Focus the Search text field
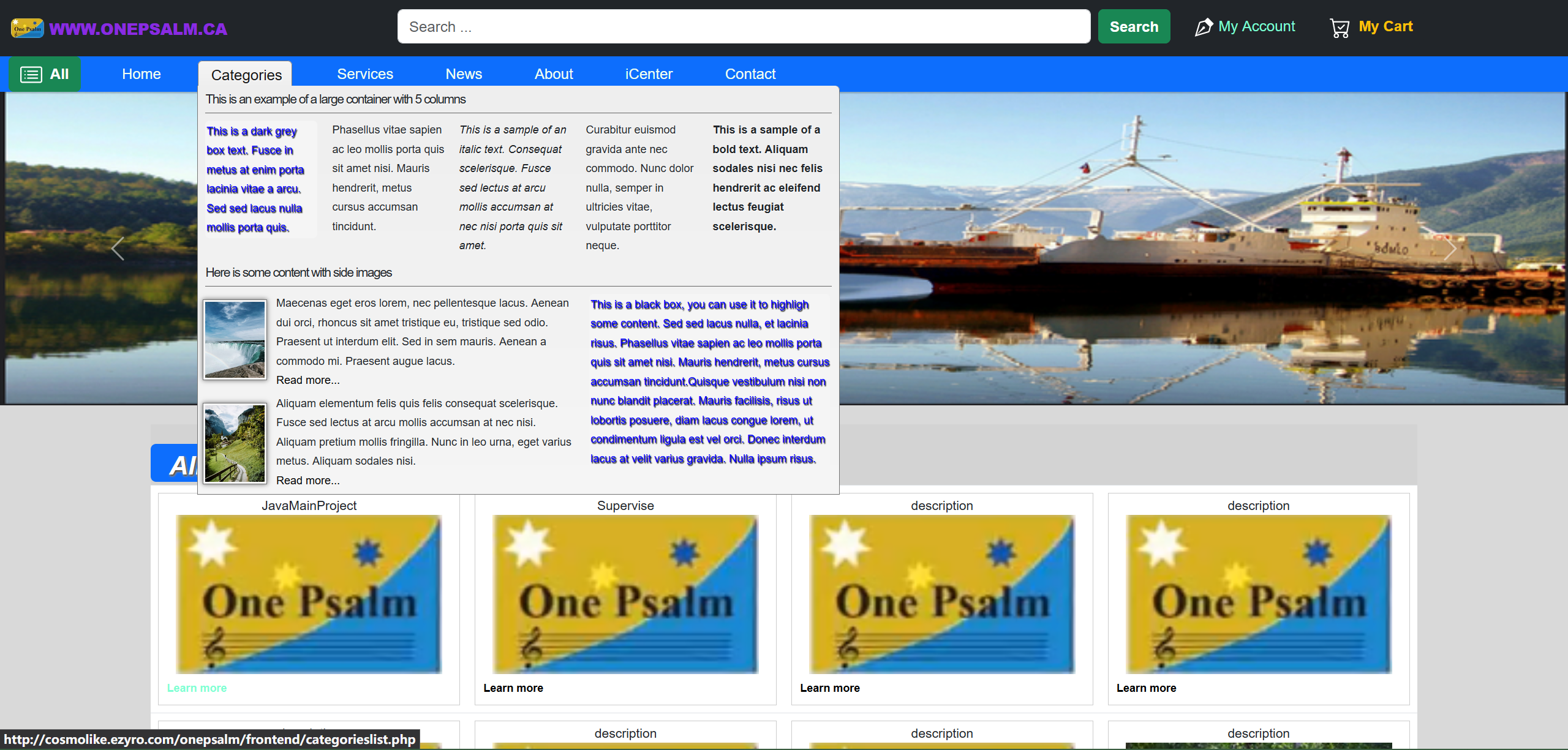The width and height of the screenshot is (1568, 750). pyautogui.click(x=744, y=26)
